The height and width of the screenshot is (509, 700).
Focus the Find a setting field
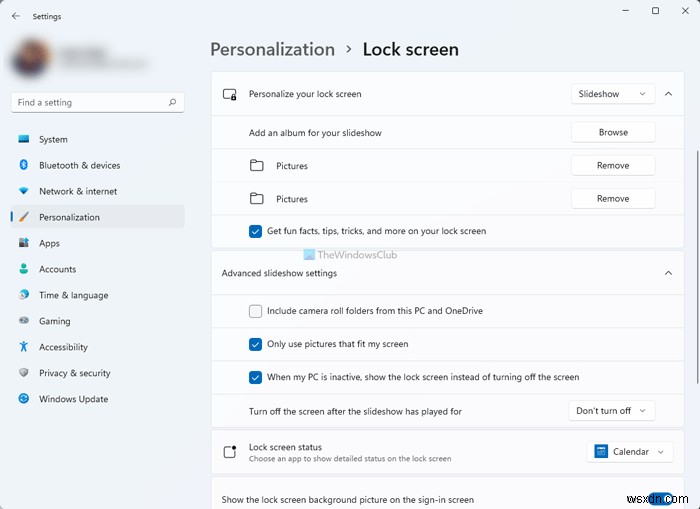pyautogui.click(x=97, y=102)
